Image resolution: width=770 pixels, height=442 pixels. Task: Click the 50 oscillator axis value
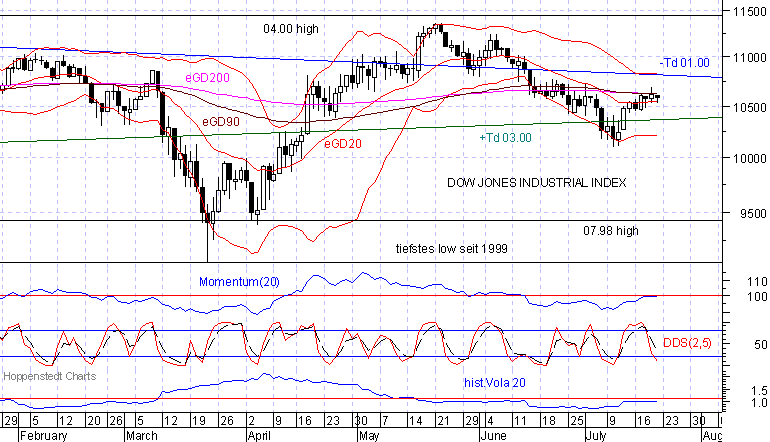[x=761, y=345]
